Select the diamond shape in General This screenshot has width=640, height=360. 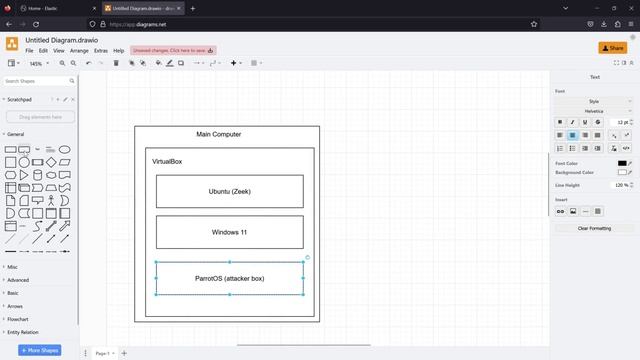[51, 162]
